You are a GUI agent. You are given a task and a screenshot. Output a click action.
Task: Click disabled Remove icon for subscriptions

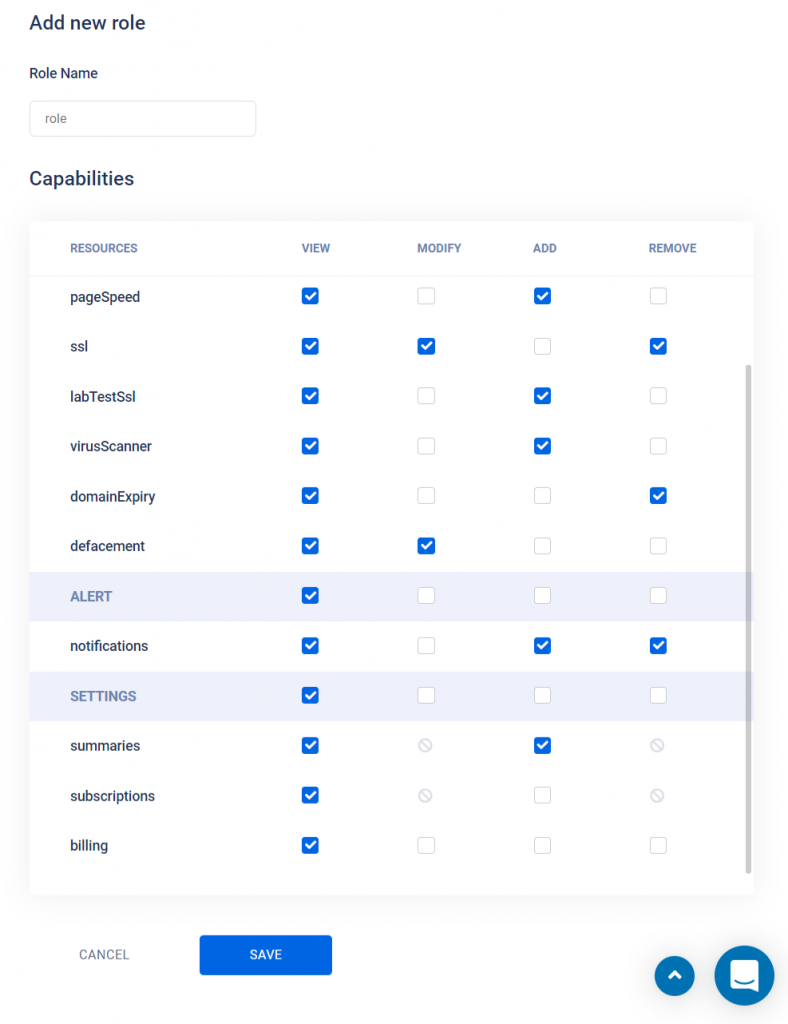657,795
